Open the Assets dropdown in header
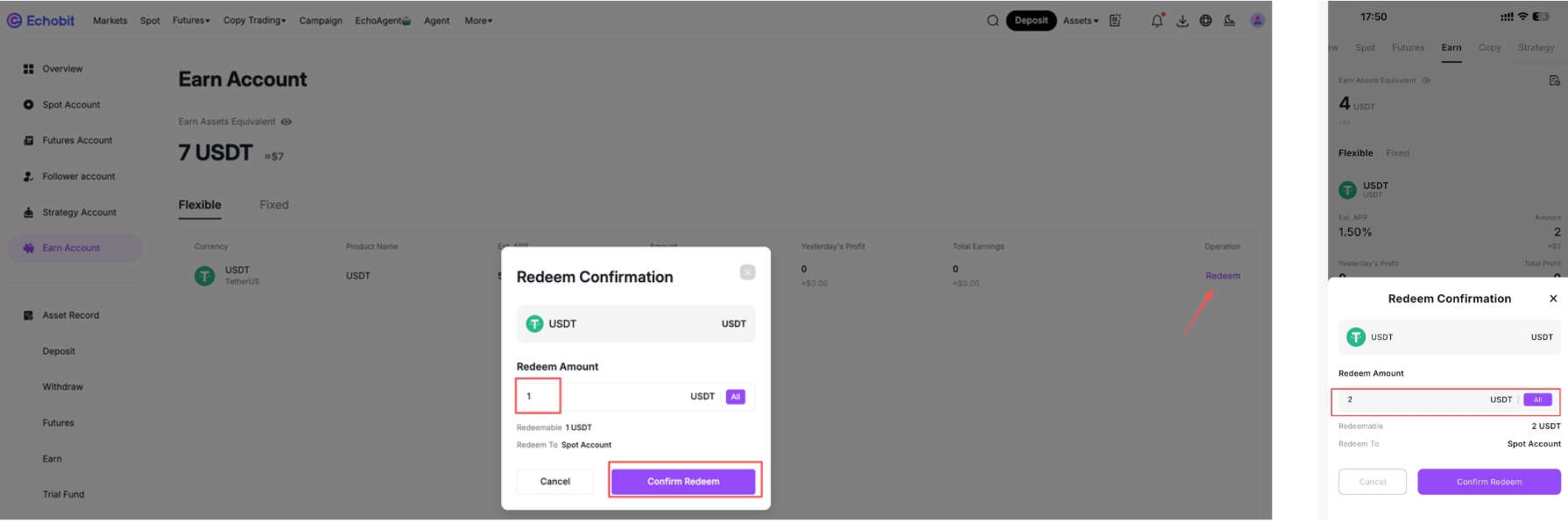This screenshot has height=522, width=1568. coord(1081,21)
